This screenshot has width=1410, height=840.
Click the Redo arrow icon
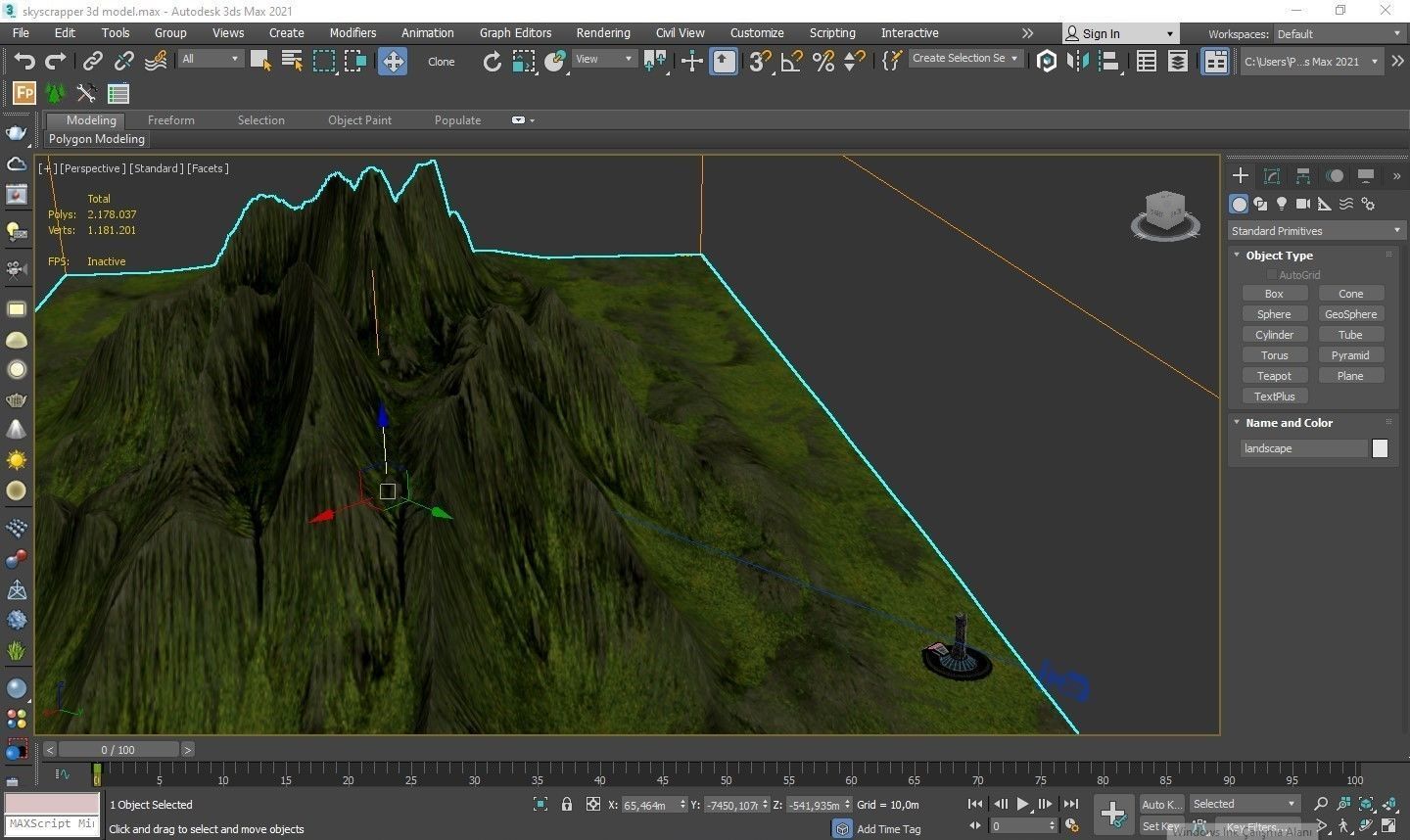pyautogui.click(x=56, y=61)
